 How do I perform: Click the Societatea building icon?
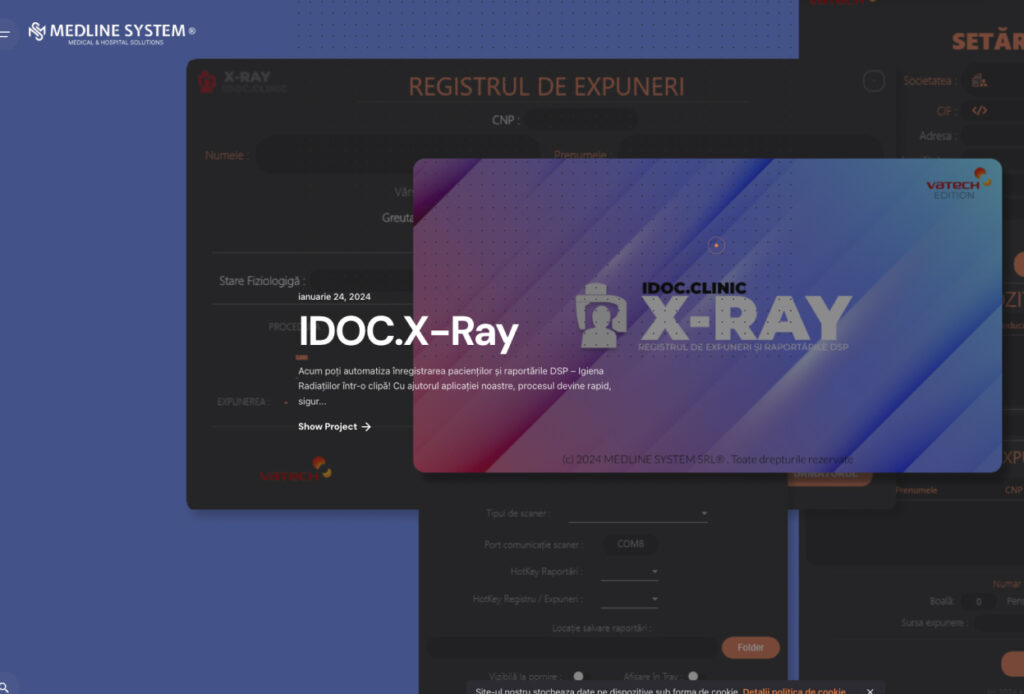(x=979, y=81)
